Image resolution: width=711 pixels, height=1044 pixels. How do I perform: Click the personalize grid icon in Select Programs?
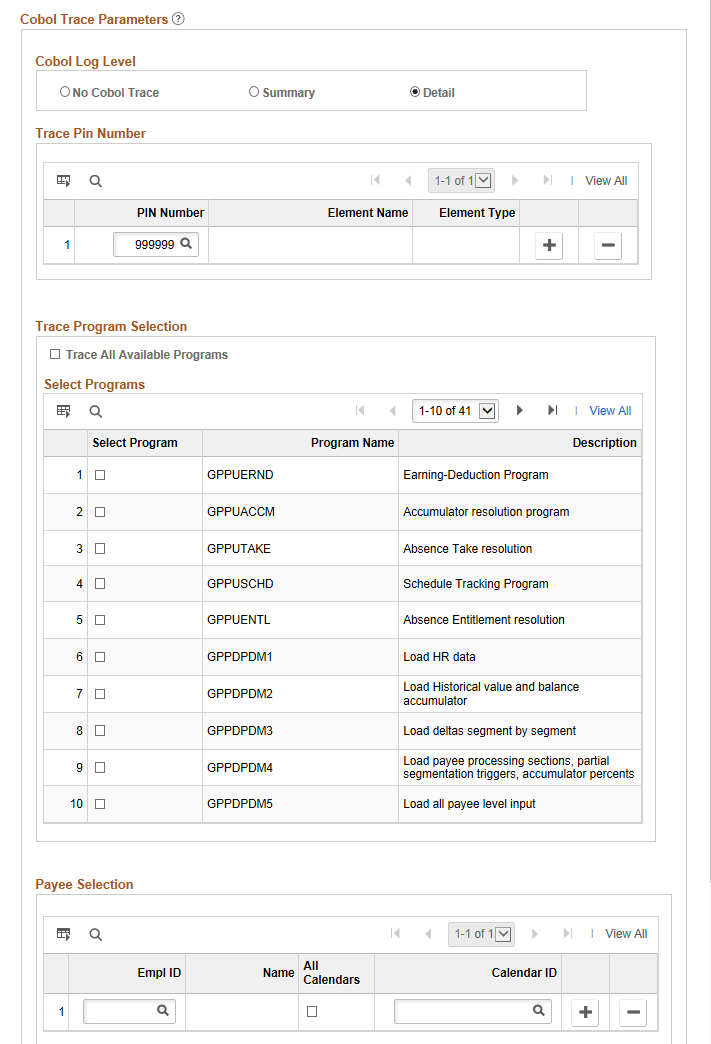64,411
